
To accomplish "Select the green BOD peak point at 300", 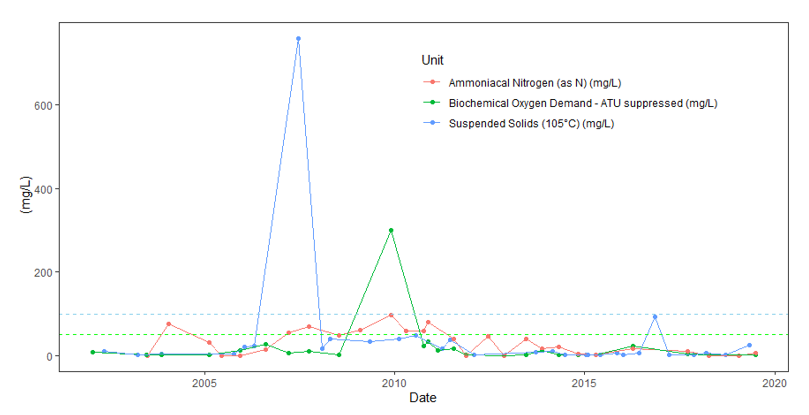I will pyautogui.click(x=391, y=230).
